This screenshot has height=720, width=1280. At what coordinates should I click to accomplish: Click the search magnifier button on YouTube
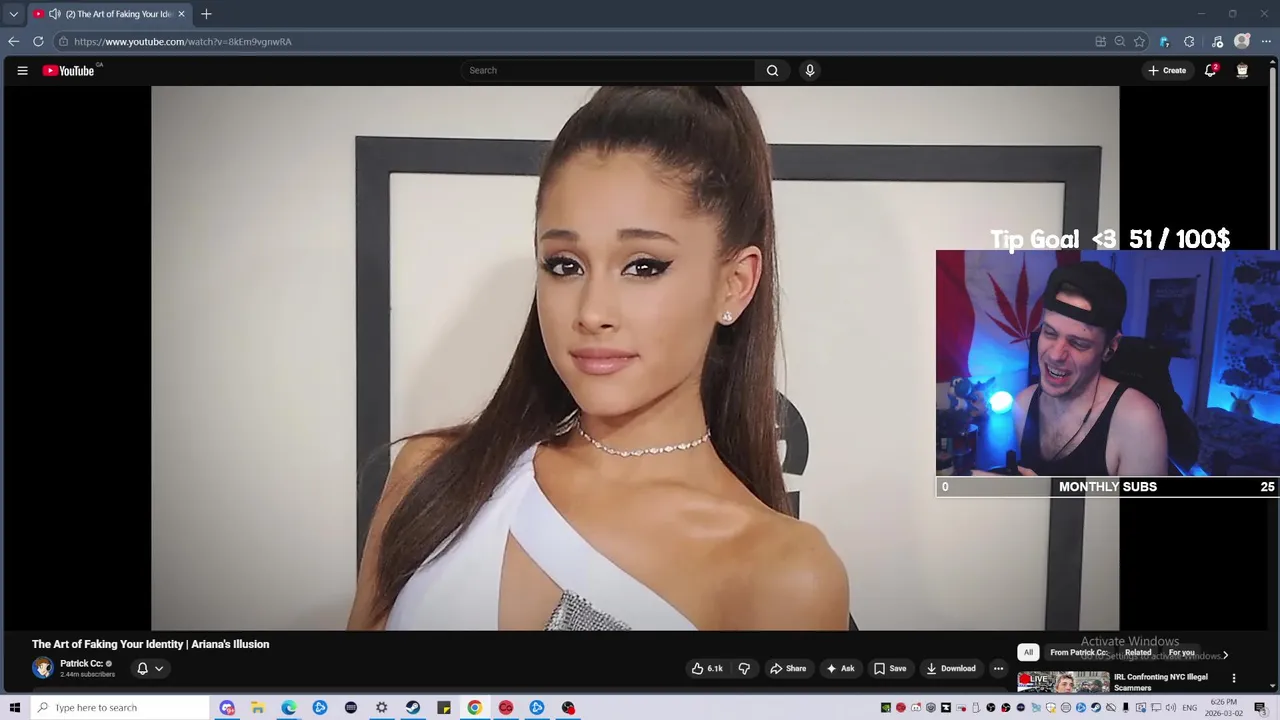772,71
